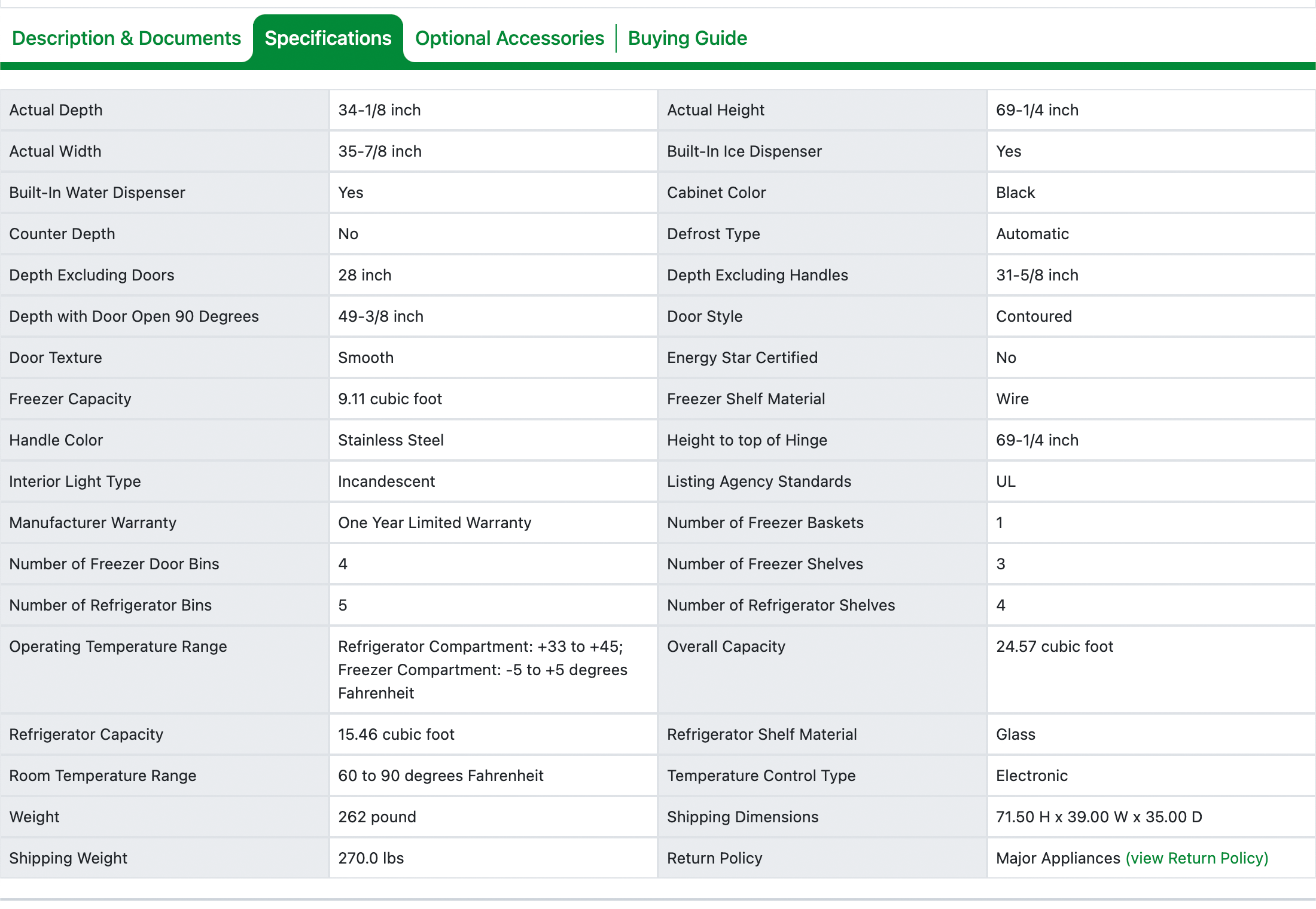Click the Cabinet Color Black value
Image resolution: width=1316 pixels, height=909 pixels.
point(1015,193)
